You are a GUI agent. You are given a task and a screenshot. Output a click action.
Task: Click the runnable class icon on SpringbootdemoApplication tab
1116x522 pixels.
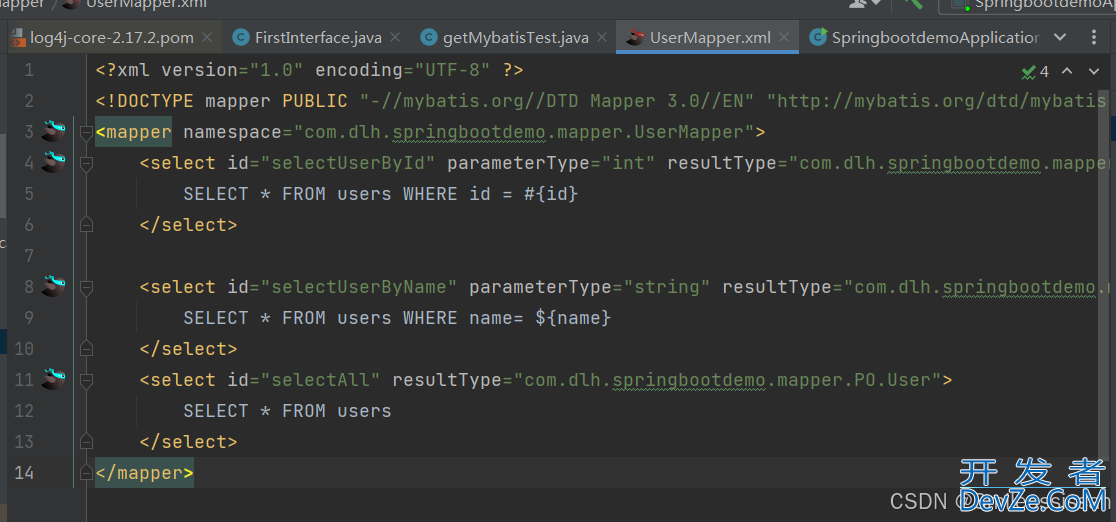click(x=819, y=37)
